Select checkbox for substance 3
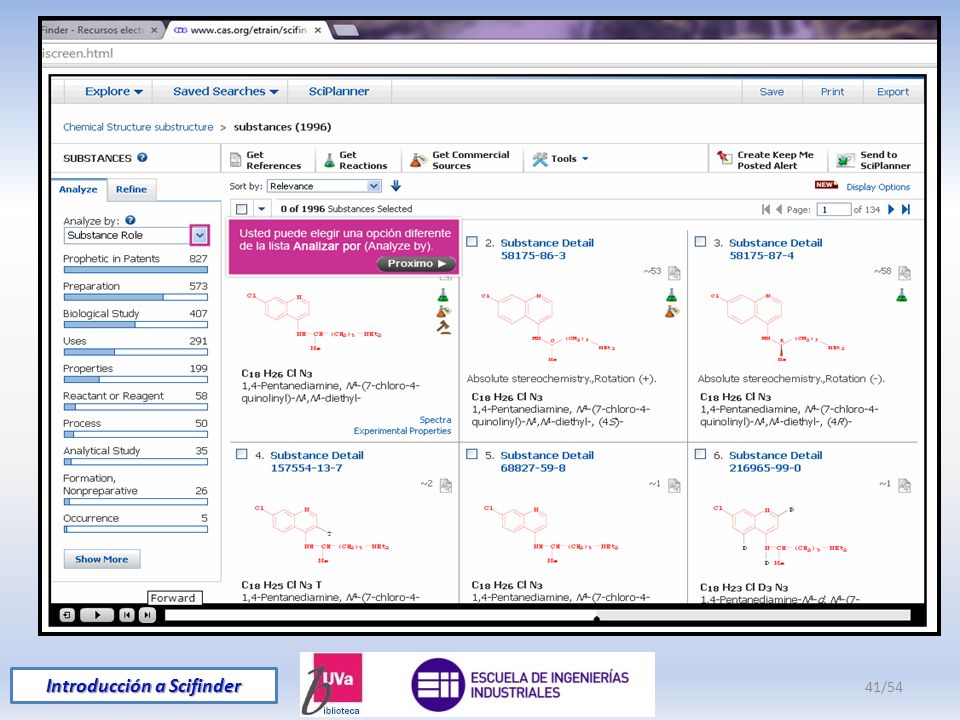 700,242
